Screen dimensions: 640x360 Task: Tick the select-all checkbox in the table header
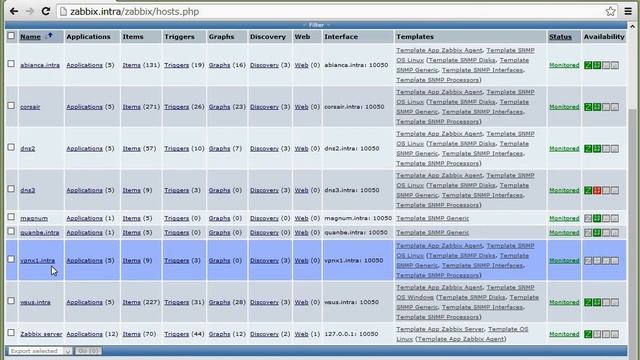(x=11, y=36)
